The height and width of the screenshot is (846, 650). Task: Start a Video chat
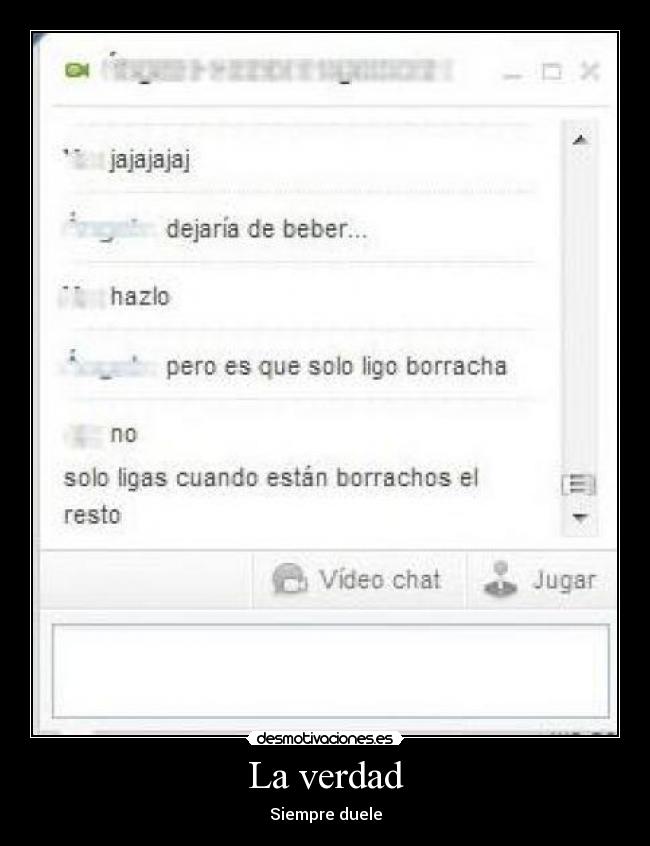click(358, 580)
